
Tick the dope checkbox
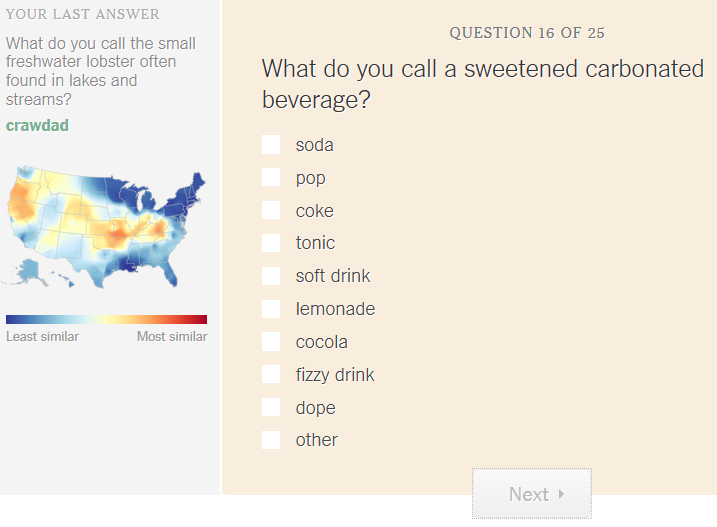pyautogui.click(x=271, y=408)
